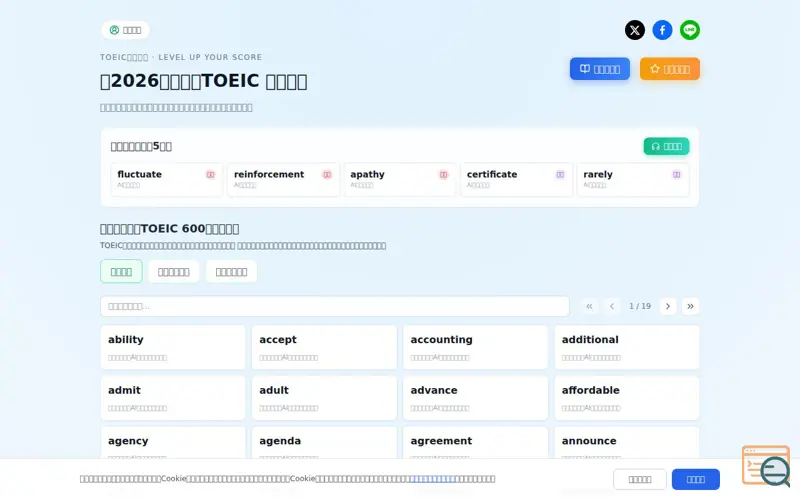Open the rarely daily word card
Screen dimensions: 800x500
[x=633, y=180]
